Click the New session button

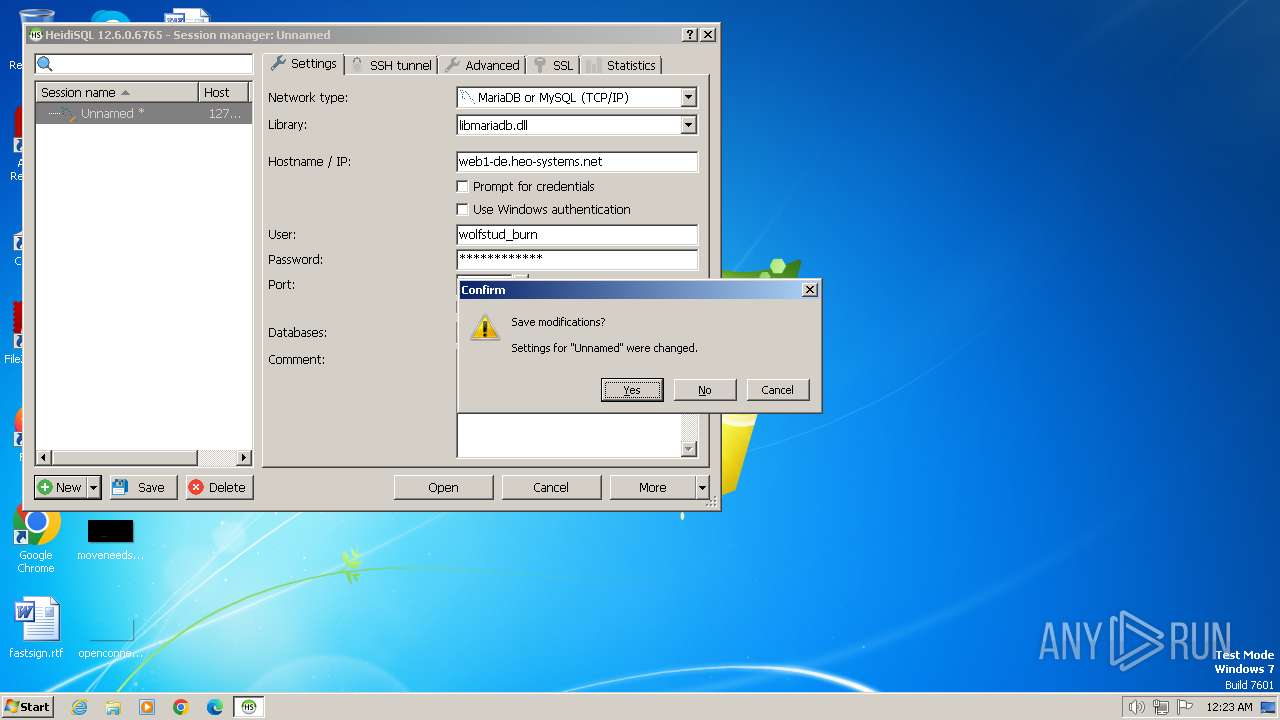click(x=60, y=487)
